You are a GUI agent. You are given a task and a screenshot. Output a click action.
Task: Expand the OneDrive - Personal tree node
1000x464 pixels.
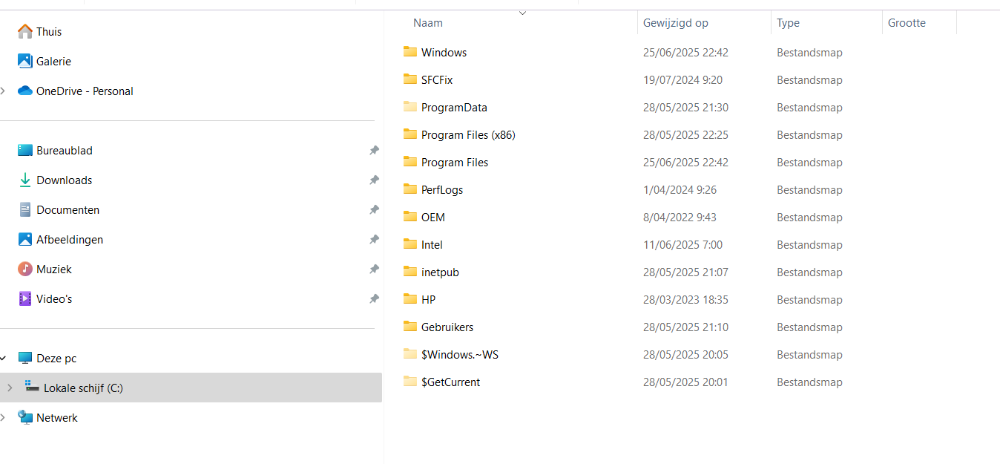(x=4, y=91)
